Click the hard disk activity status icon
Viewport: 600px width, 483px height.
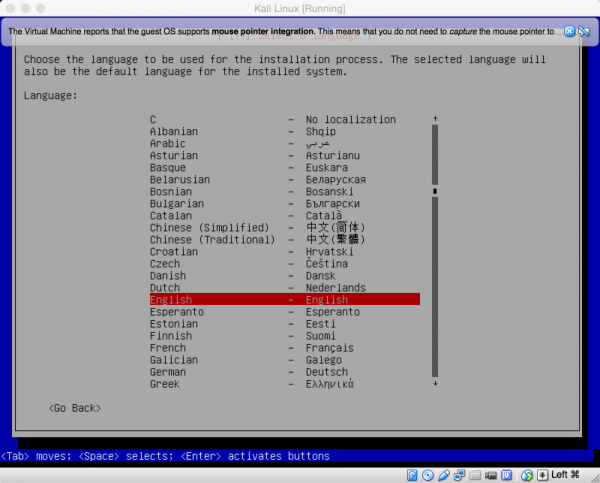pos(412,475)
